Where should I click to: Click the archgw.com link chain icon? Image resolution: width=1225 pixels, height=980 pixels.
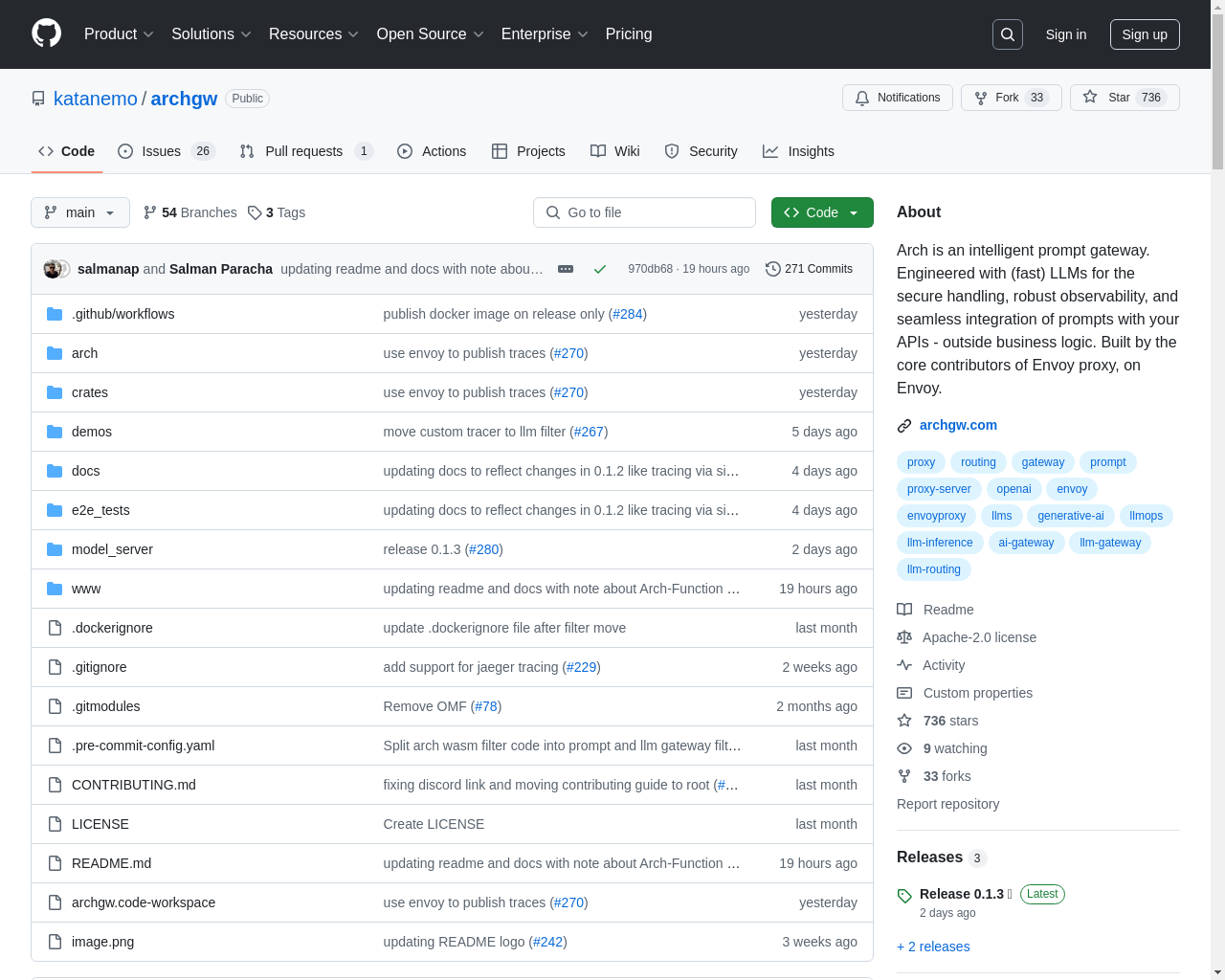[x=904, y=426]
